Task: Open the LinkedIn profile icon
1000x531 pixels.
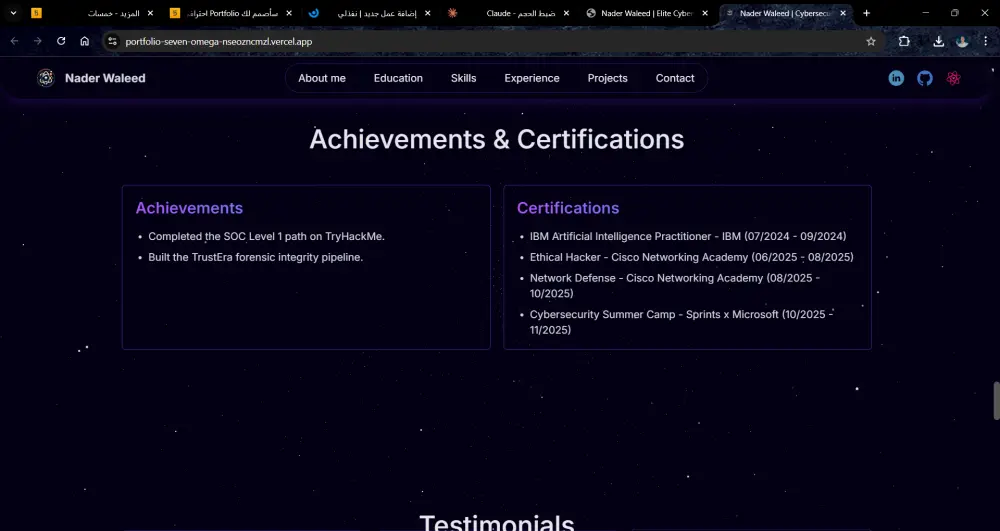Action: coord(896,78)
